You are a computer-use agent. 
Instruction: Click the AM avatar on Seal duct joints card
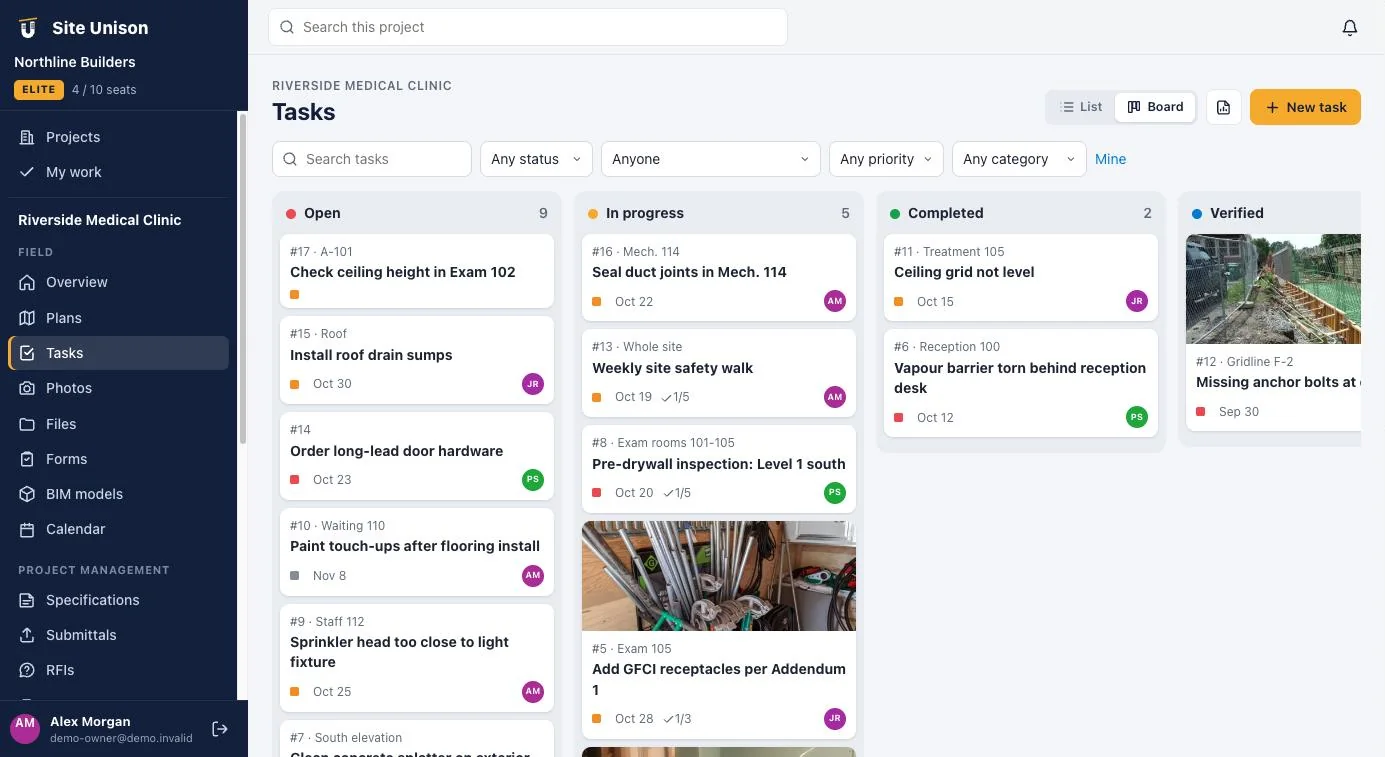click(835, 301)
